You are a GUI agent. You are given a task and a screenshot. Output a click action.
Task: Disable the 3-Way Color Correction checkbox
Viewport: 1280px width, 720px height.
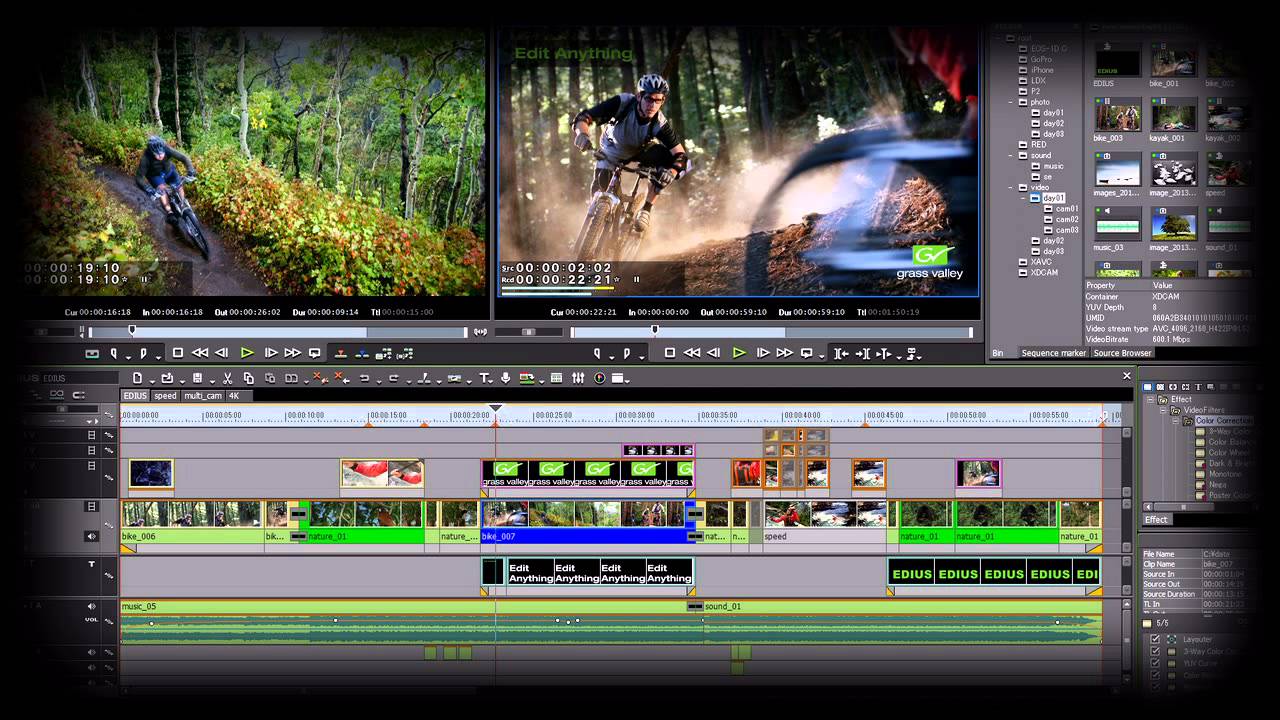tap(1155, 651)
